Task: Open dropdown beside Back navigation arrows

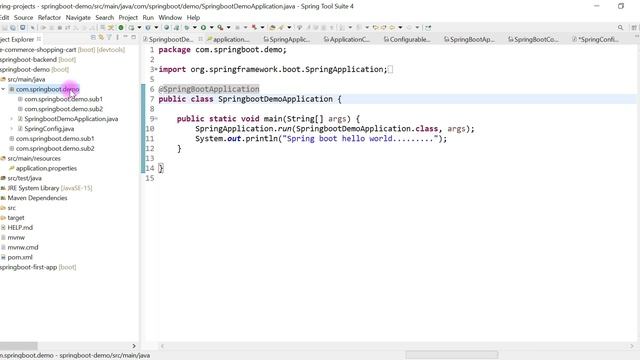Action: (400, 27)
